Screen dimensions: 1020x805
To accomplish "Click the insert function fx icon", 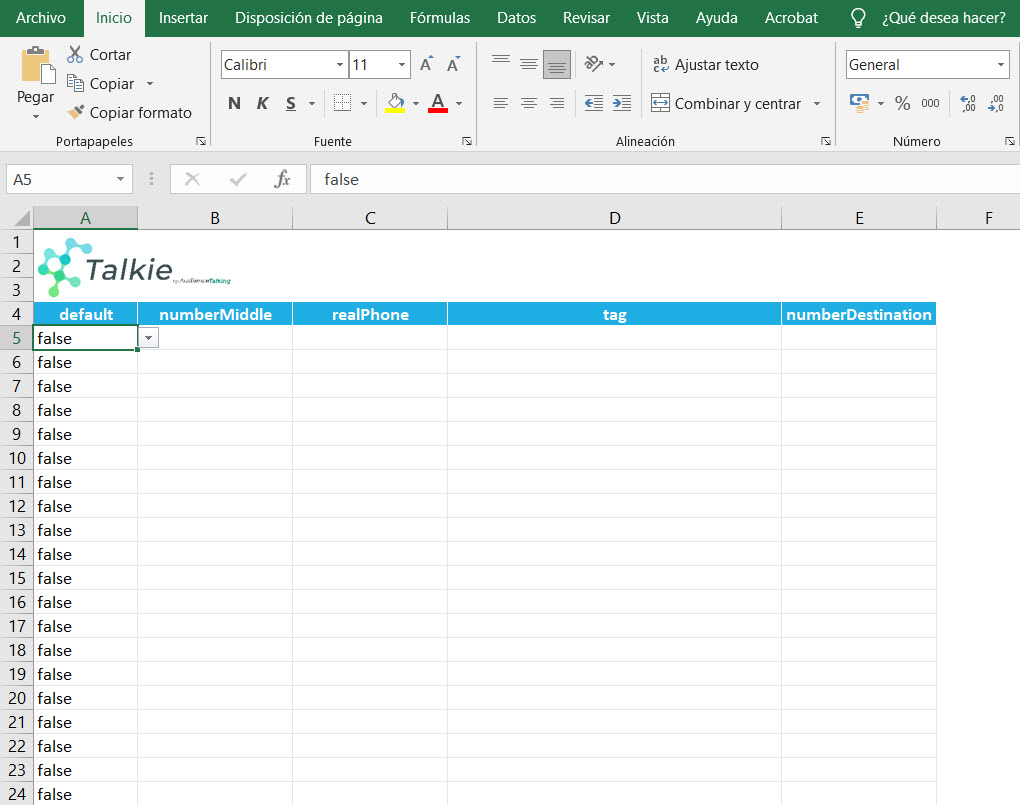I will (x=282, y=179).
